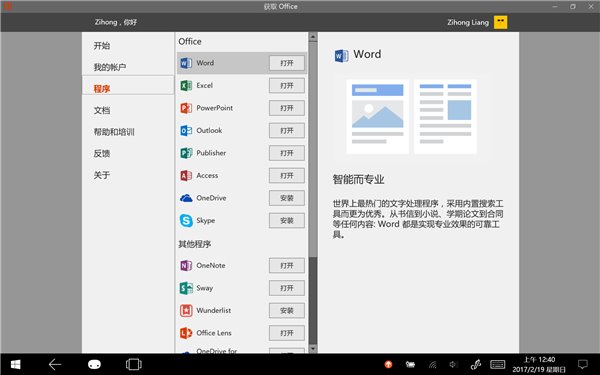
Task: Click the 打开 button for Publisher
Action: (x=287, y=153)
